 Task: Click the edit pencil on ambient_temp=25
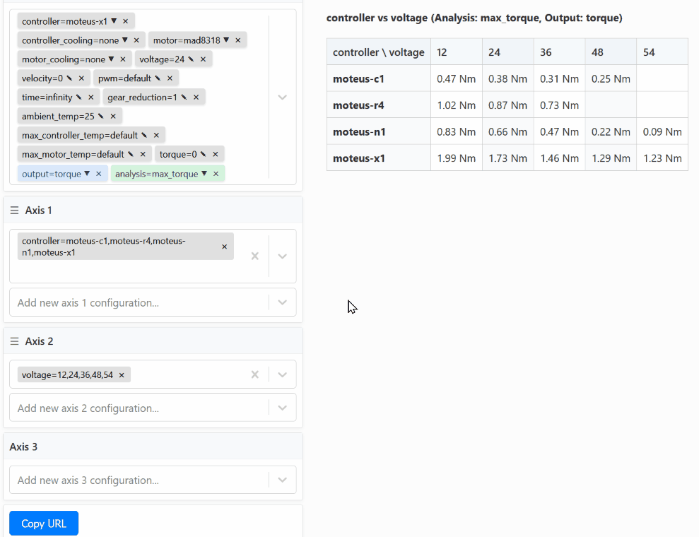tap(100, 116)
